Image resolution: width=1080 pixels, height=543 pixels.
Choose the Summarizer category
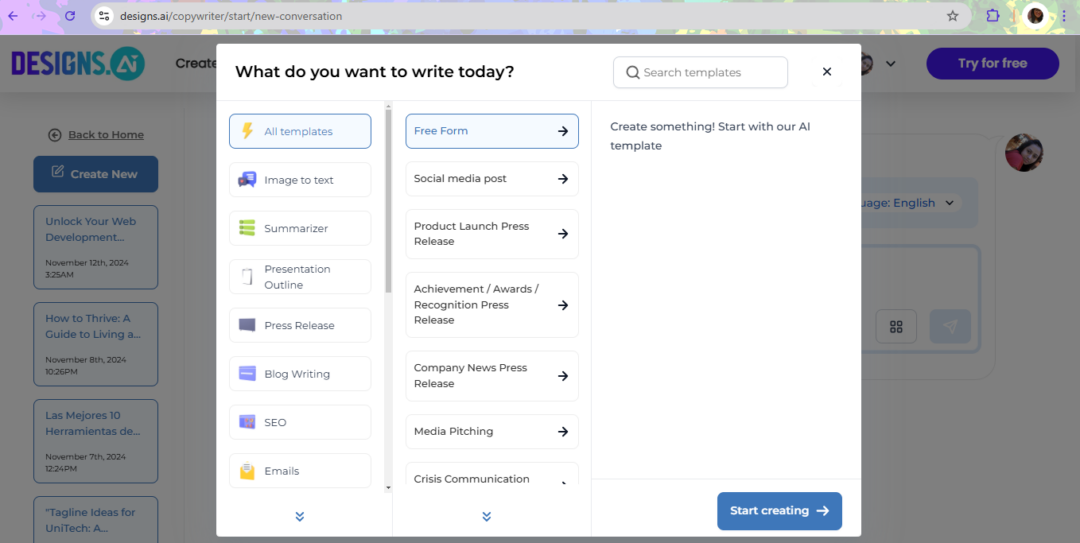(300, 228)
